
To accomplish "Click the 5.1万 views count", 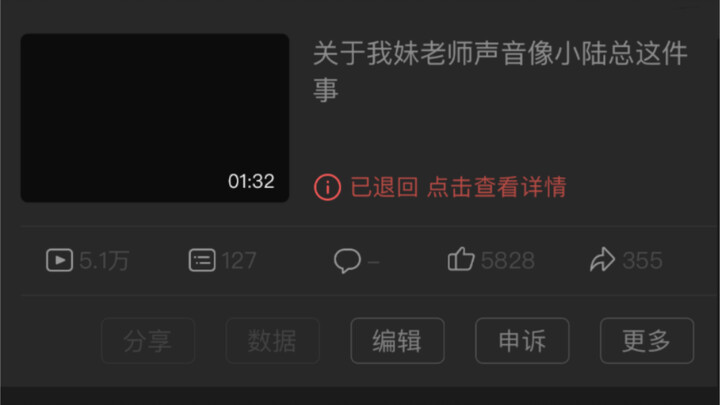I will tap(104, 261).
